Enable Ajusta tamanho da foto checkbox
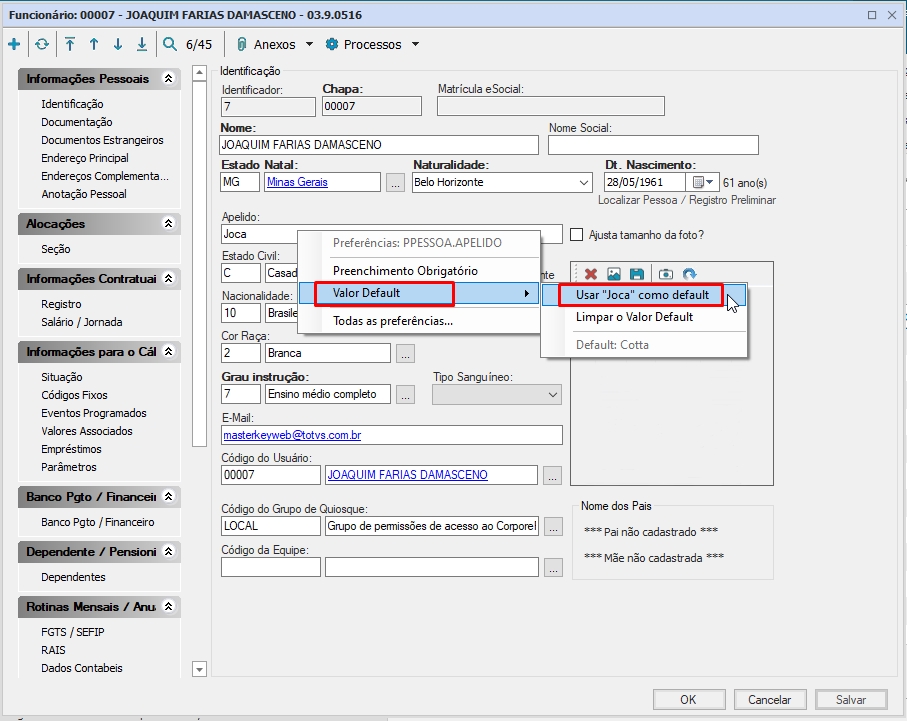Image resolution: width=907 pixels, height=721 pixels. 577,234
